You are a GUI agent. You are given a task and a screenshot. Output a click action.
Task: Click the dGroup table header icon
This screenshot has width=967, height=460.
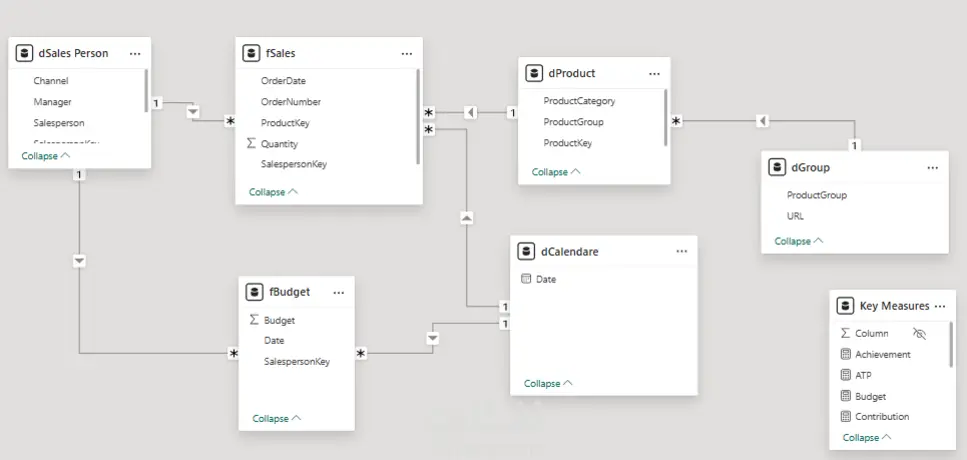(x=777, y=168)
